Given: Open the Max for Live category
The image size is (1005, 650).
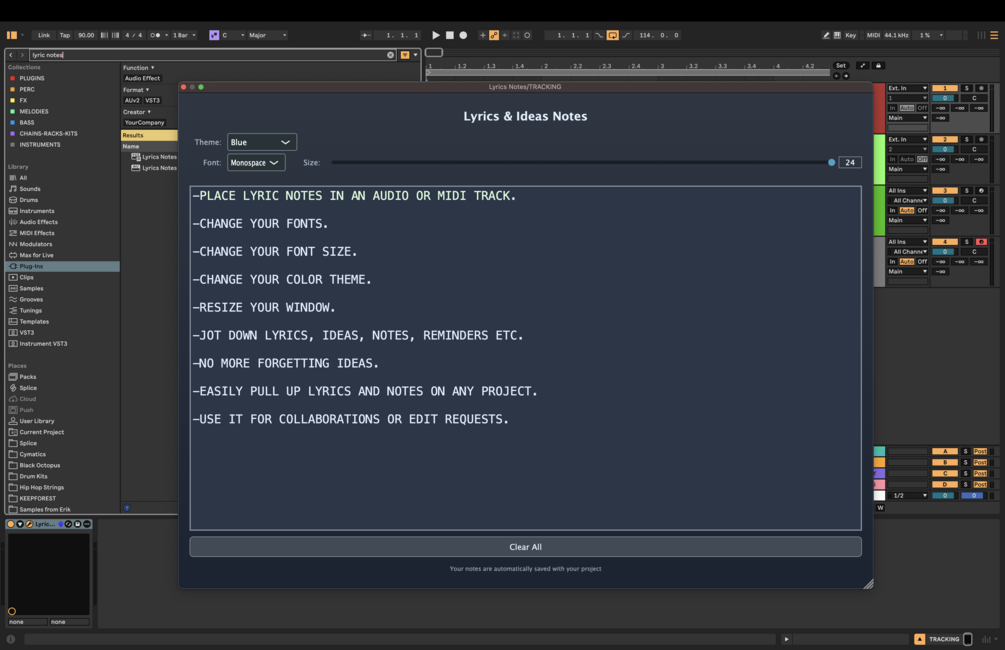Looking at the screenshot, I should (37, 255).
